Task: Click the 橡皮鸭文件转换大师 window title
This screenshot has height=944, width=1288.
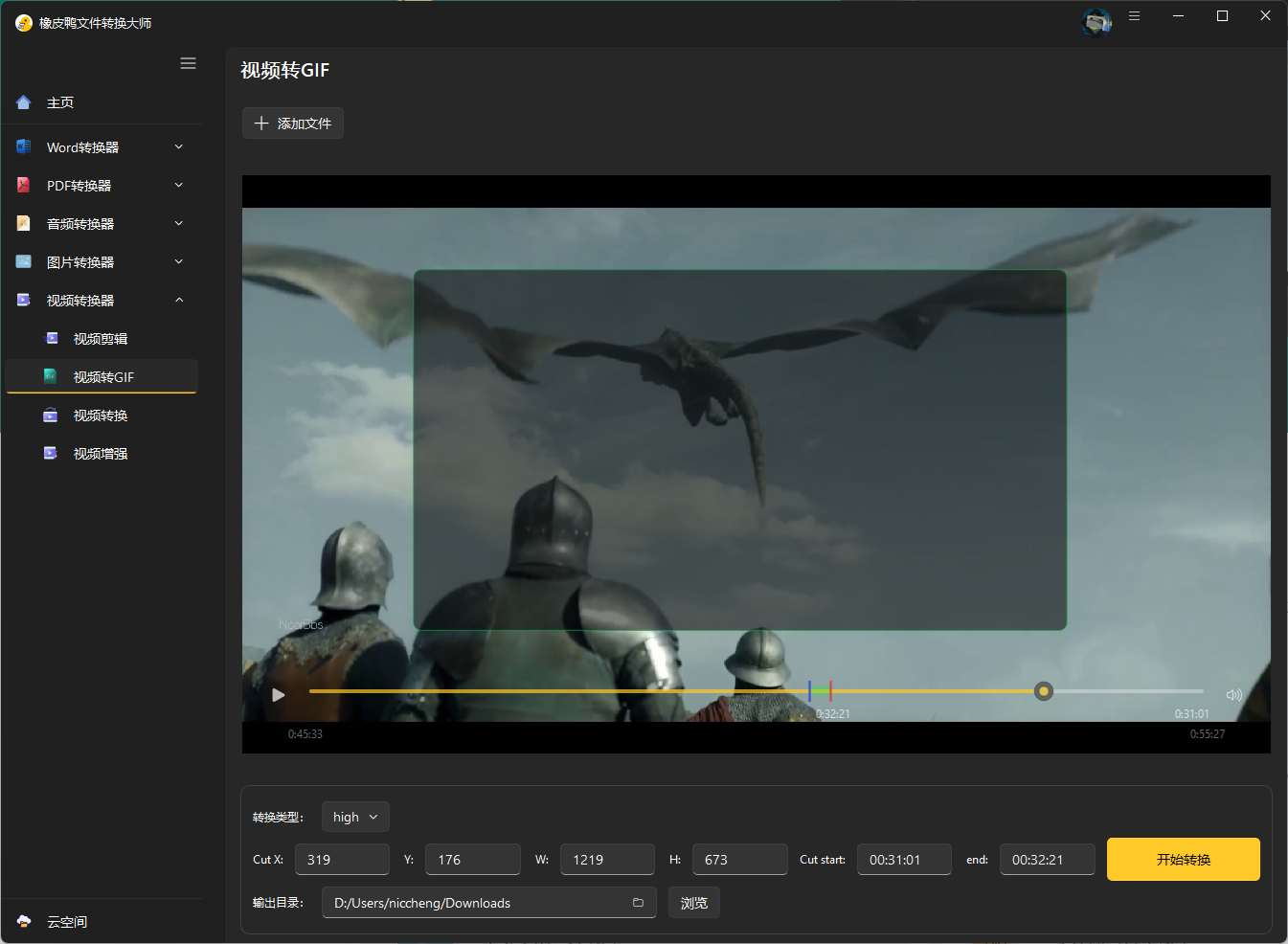Action: click(95, 23)
